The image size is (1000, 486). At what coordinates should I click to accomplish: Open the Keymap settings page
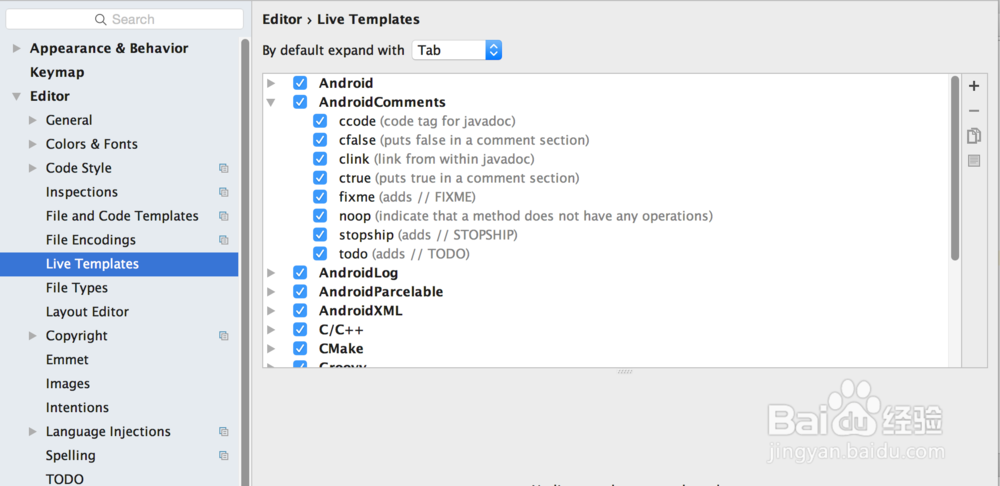pyautogui.click(x=57, y=72)
